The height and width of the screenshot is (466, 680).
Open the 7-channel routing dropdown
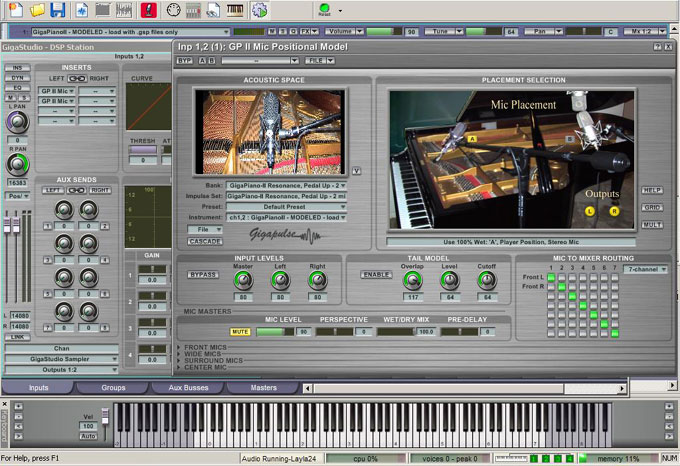tap(646, 269)
